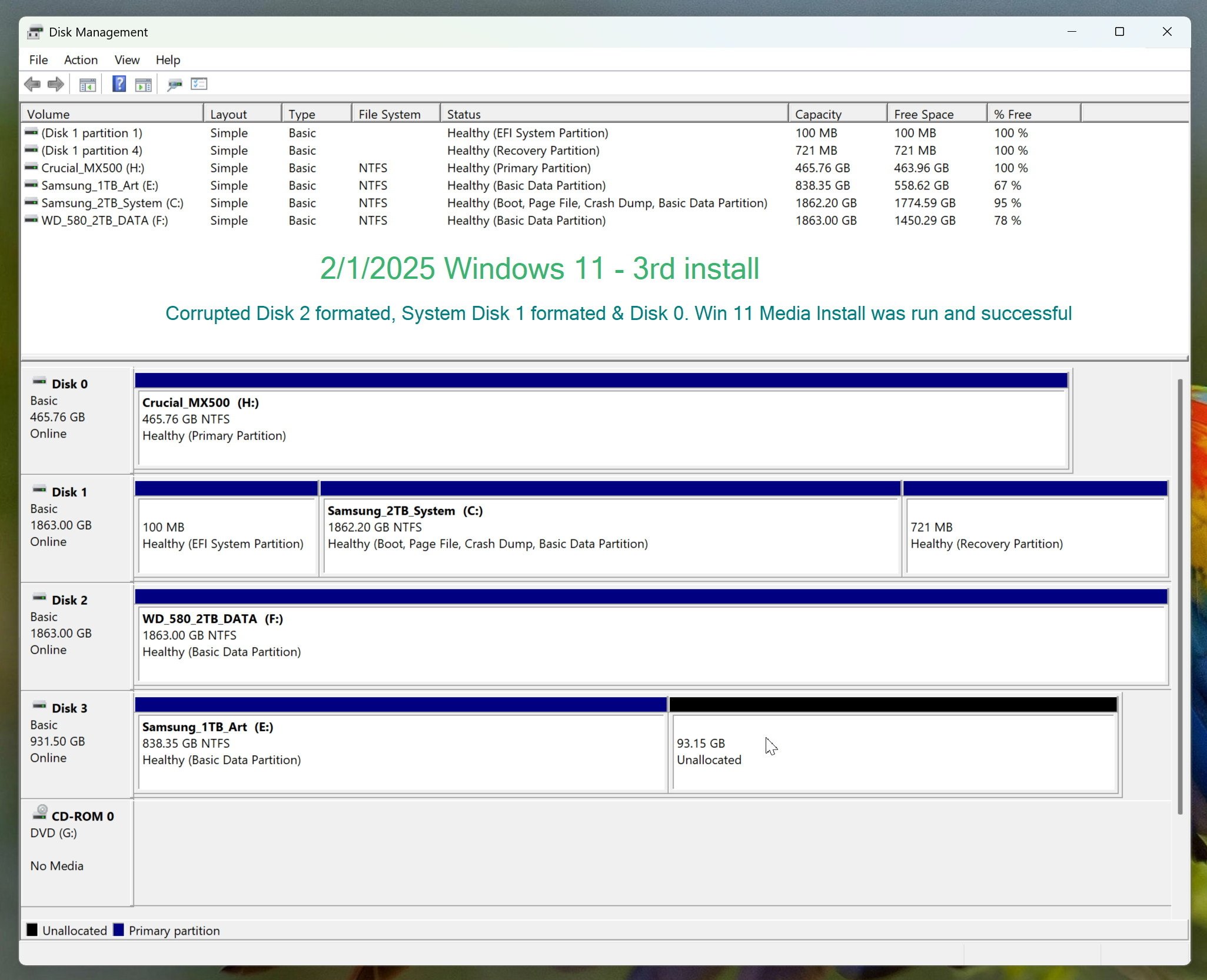This screenshot has width=1207, height=980.
Task: Click the checklist Properties toolbar icon
Action: pos(199,84)
